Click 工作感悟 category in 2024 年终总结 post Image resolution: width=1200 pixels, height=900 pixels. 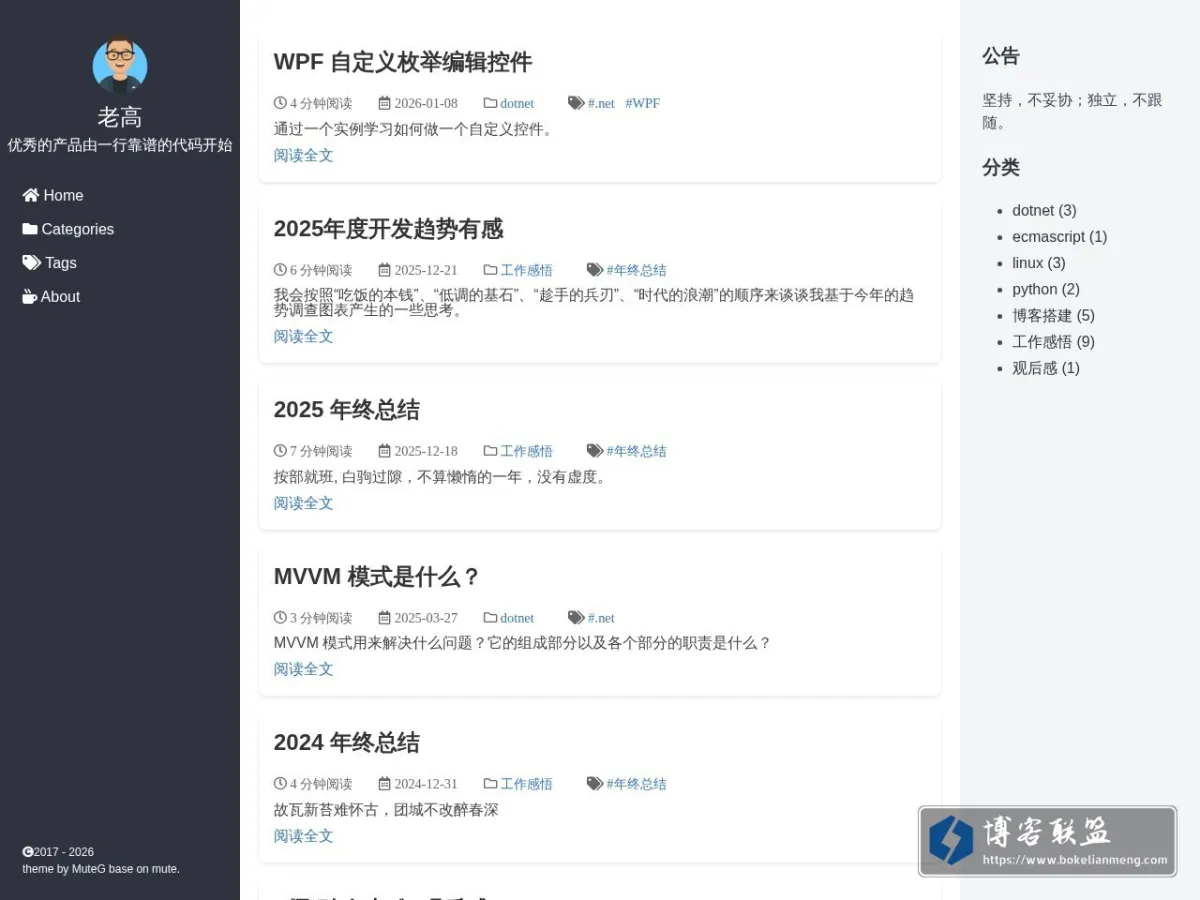click(x=526, y=784)
